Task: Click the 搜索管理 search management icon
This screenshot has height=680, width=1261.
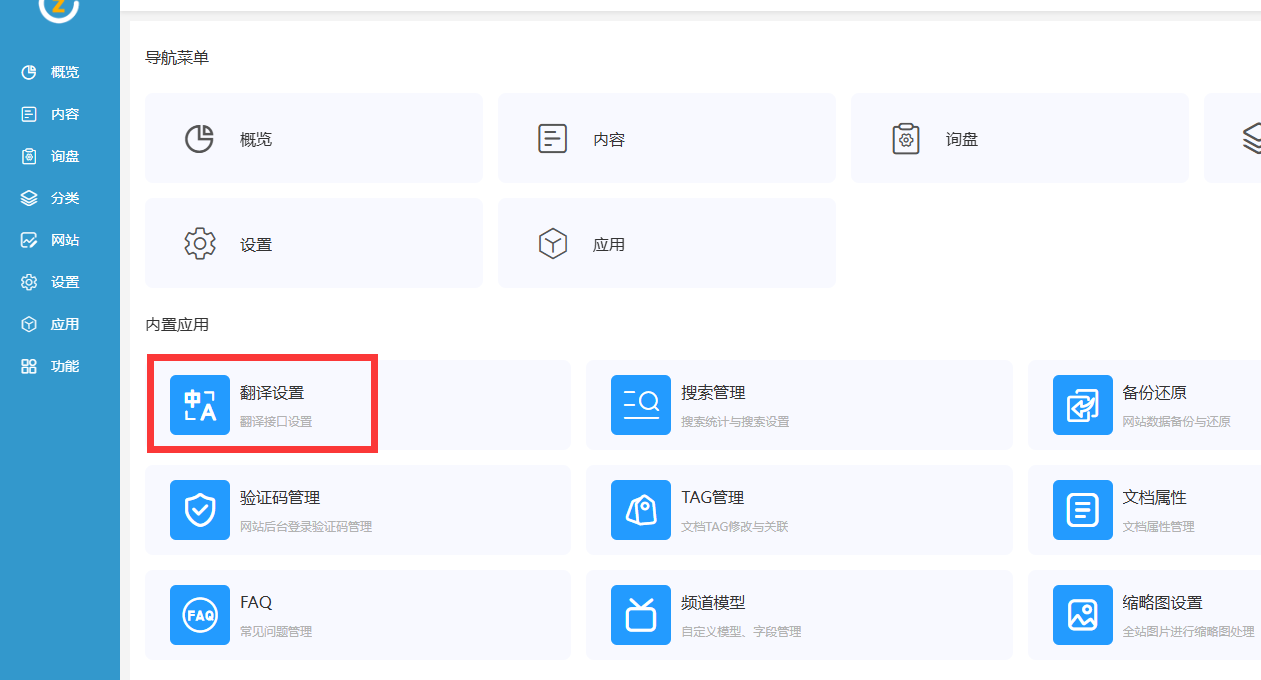Action: [x=641, y=405]
